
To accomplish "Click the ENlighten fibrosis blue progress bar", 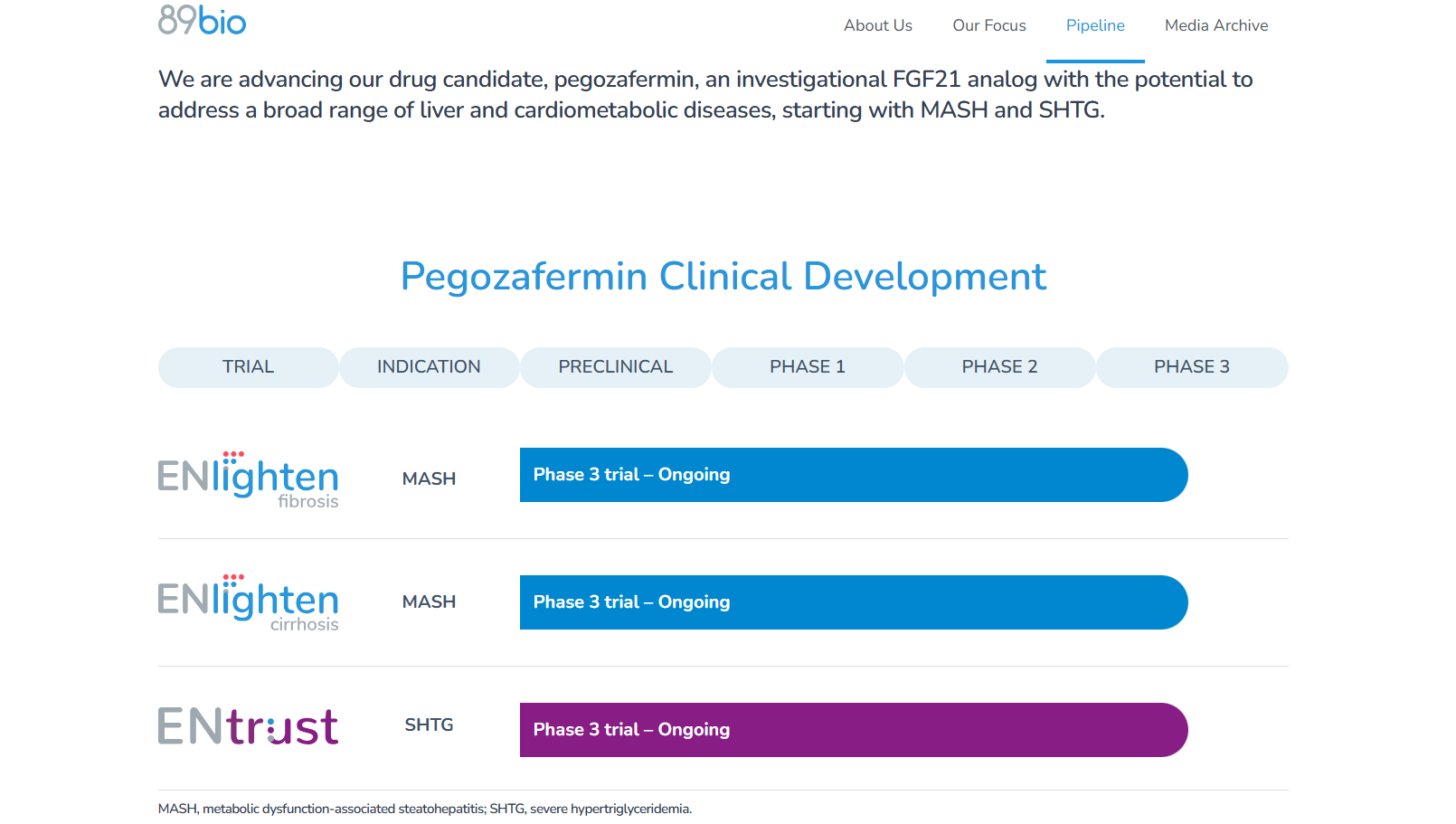I will [853, 475].
